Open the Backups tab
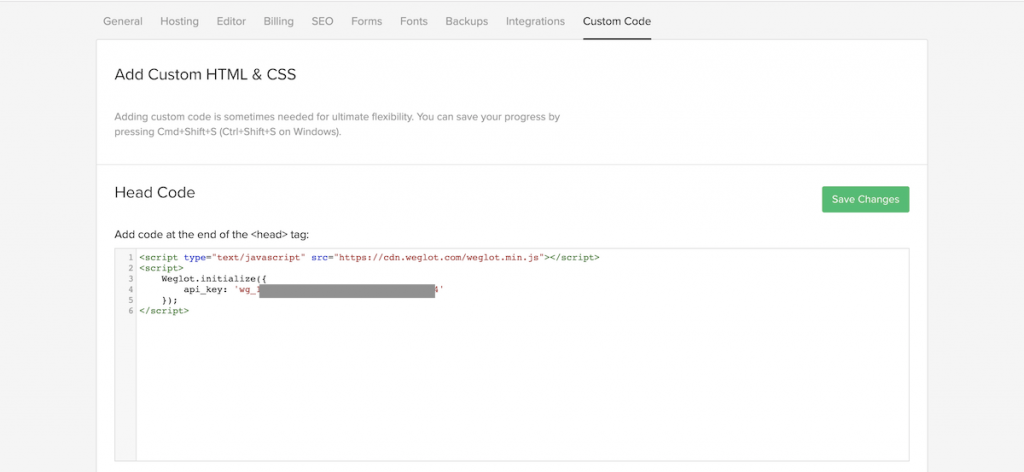This screenshot has width=1024, height=472. pos(467,21)
